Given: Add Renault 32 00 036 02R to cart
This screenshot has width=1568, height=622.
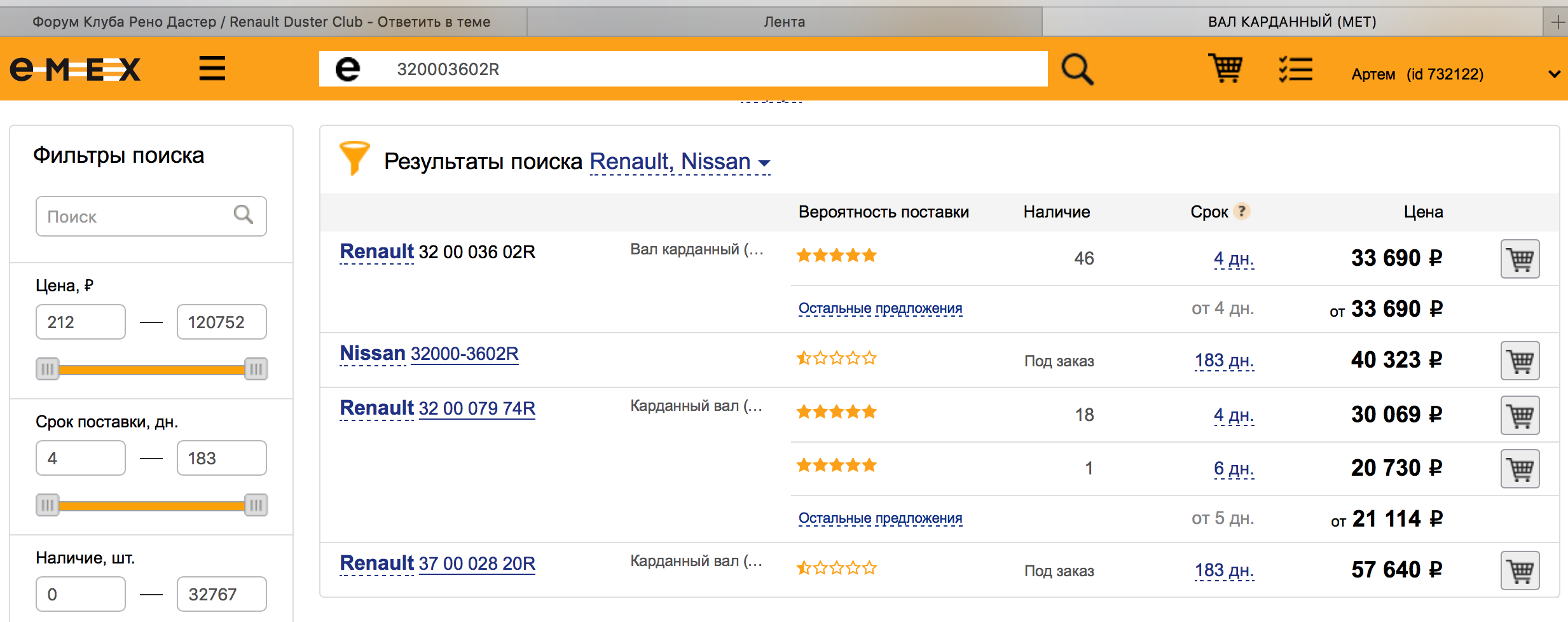Looking at the screenshot, I should coord(1520,259).
